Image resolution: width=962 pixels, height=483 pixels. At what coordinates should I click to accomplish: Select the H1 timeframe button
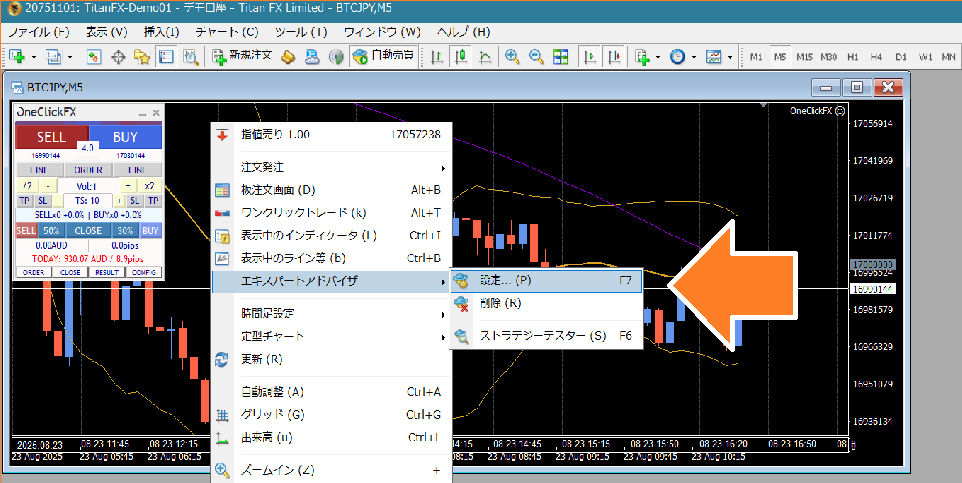[852, 57]
